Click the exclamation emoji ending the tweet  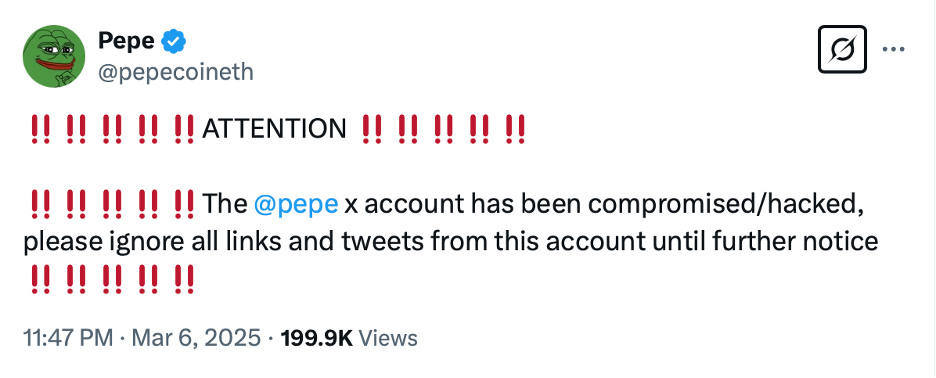click(184, 279)
